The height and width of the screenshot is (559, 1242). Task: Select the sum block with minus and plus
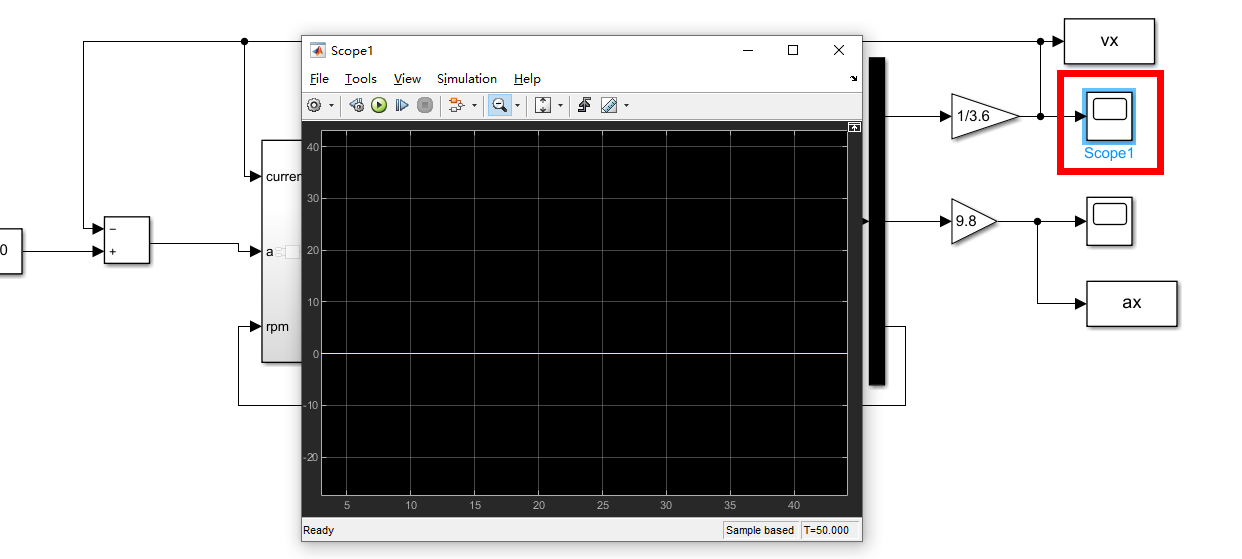coord(127,240)
